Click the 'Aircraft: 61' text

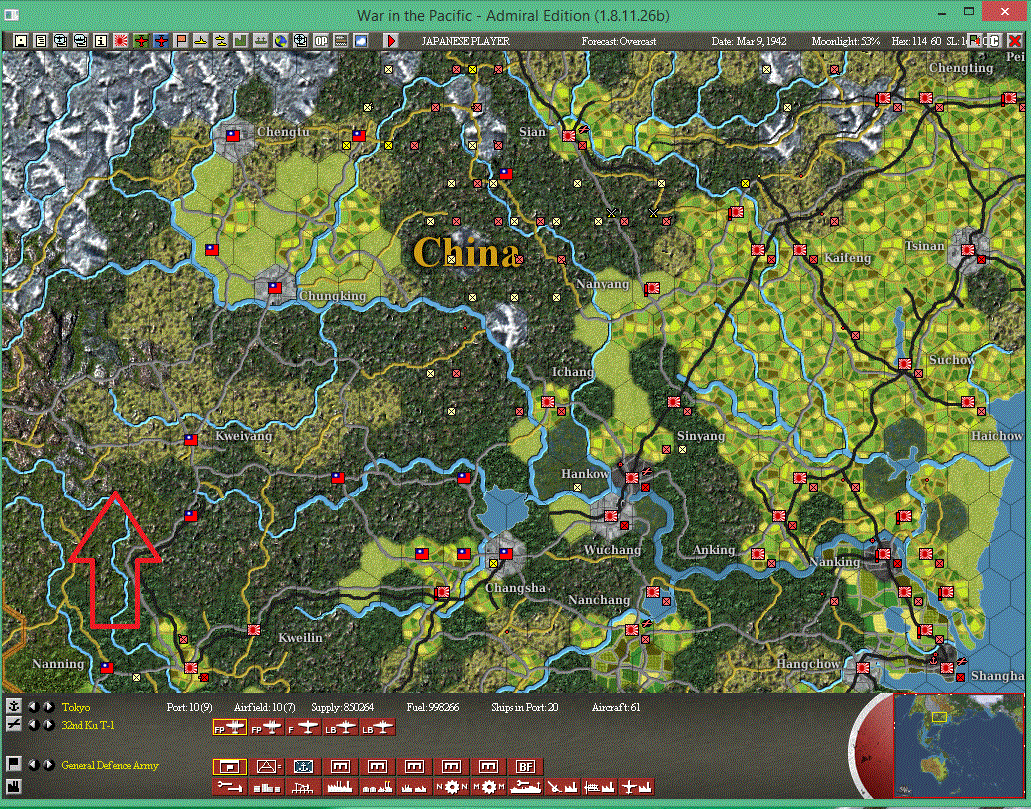coord(616,707)
